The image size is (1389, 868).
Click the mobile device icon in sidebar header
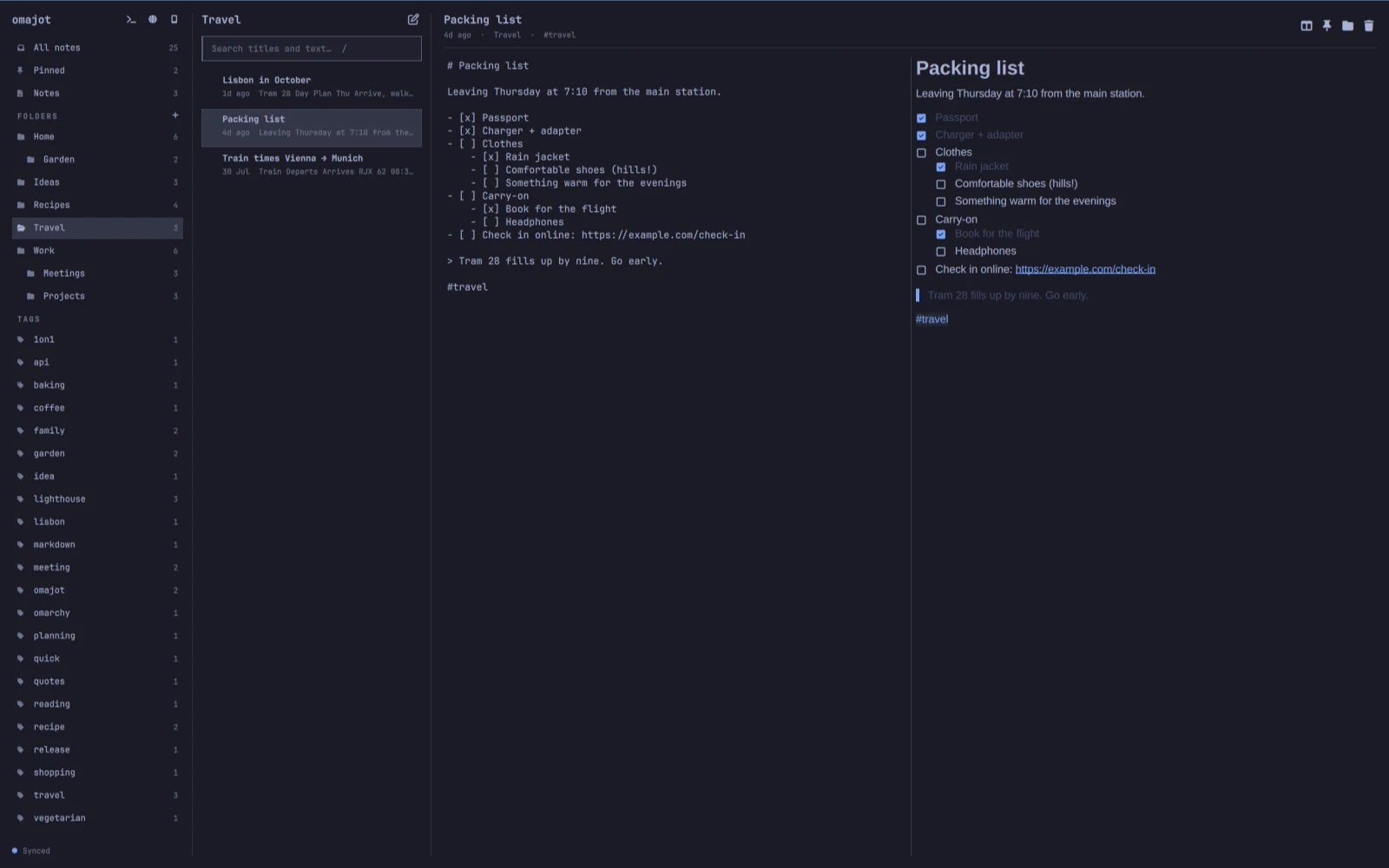pyautogui.click(x=174, y=19)
